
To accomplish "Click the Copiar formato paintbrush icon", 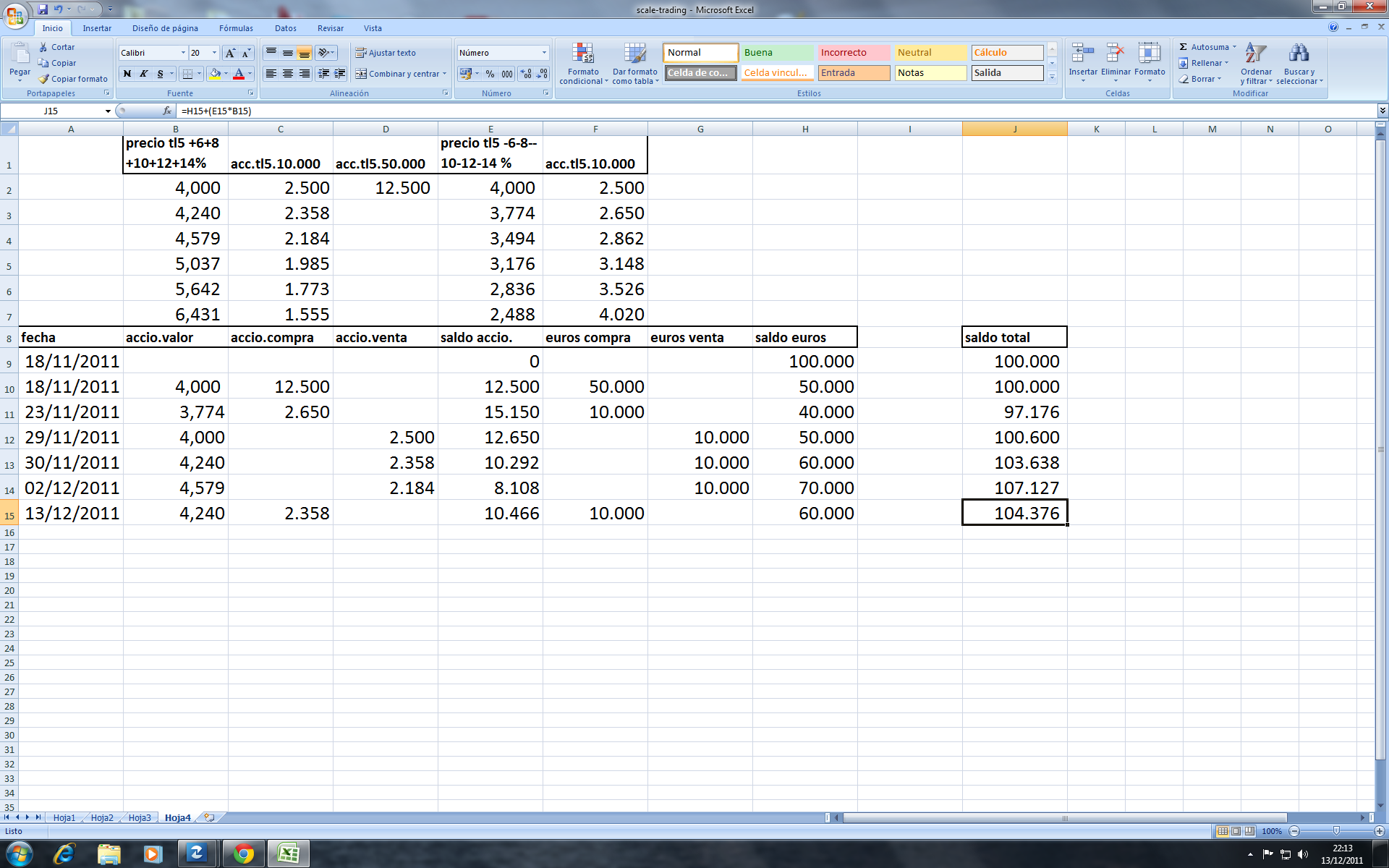I will click(44, 79).
